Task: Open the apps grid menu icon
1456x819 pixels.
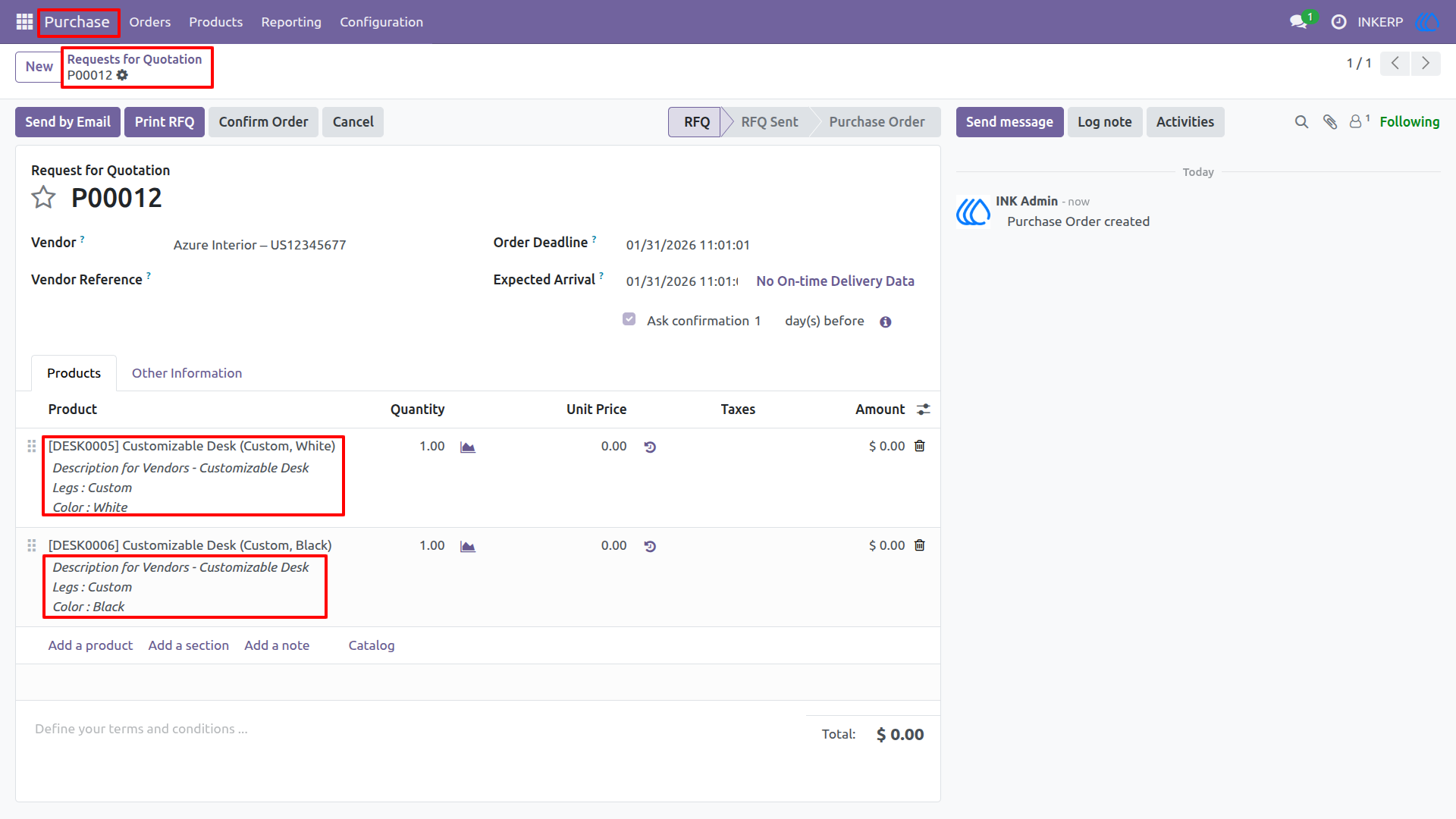Action: click(x=24, y=22)
